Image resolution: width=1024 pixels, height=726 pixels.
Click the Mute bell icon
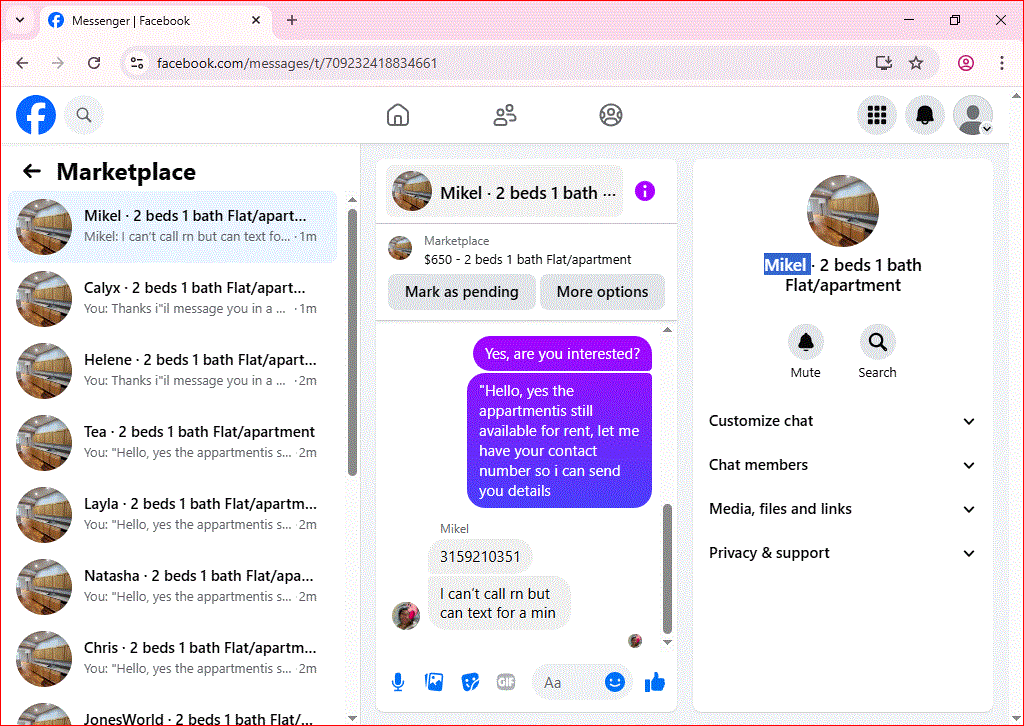point(806,341)
